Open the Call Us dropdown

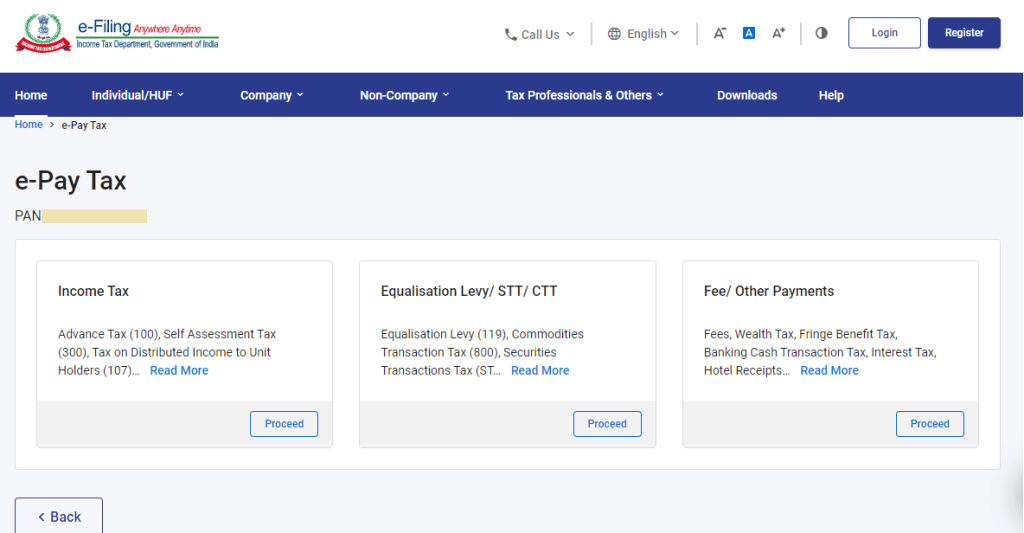(x=540, y=34)
